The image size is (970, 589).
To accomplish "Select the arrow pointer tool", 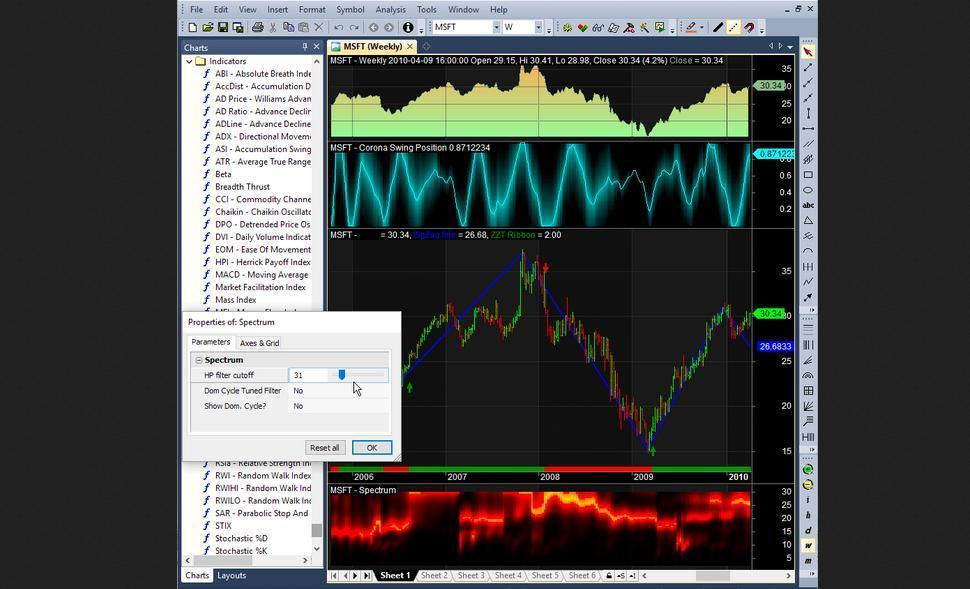I will tap(808, 52).
